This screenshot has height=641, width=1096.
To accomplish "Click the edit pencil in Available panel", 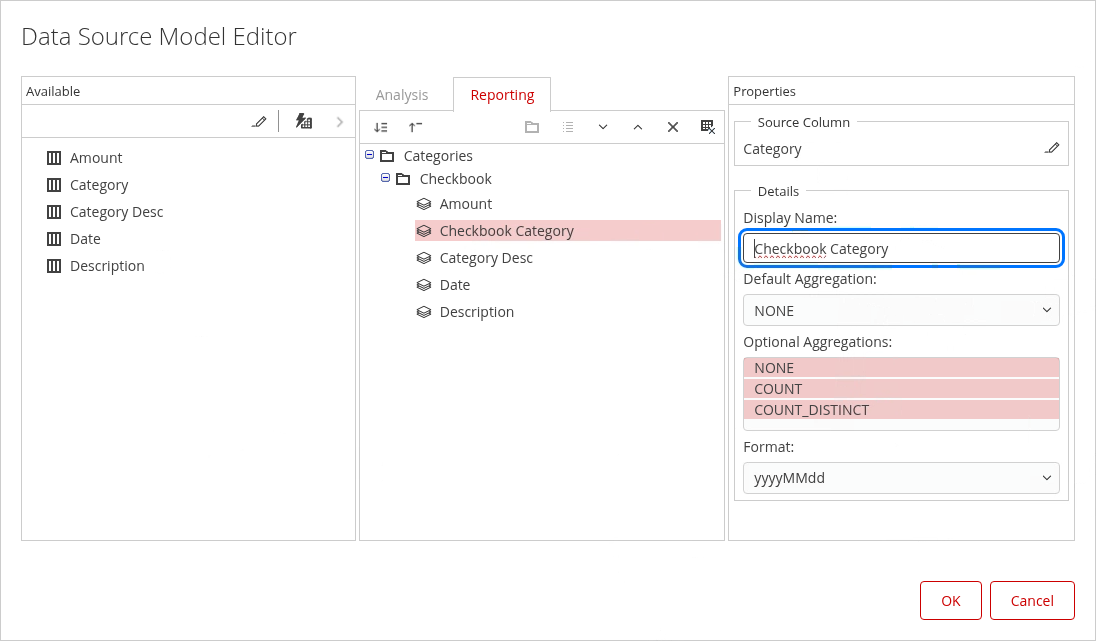I will (260, 122).
